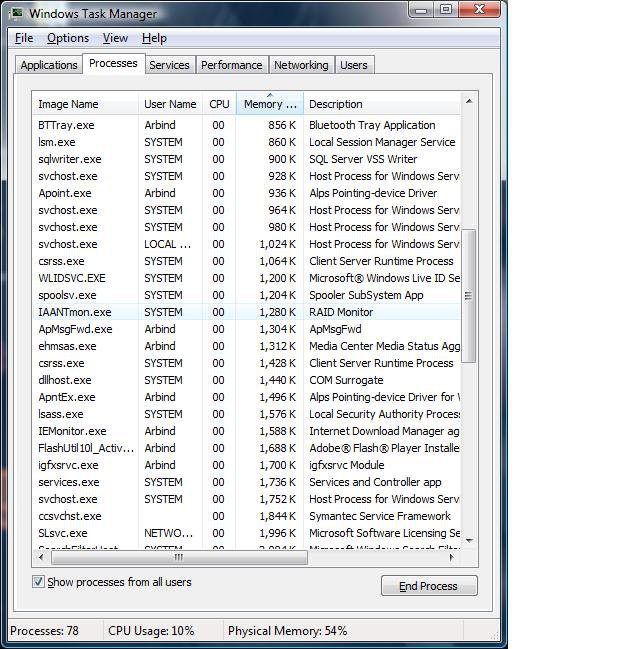Click the vertical scrollbar up arrow
Image resolution: width=640 pixels, height=649 pixels.
[469, 101]
